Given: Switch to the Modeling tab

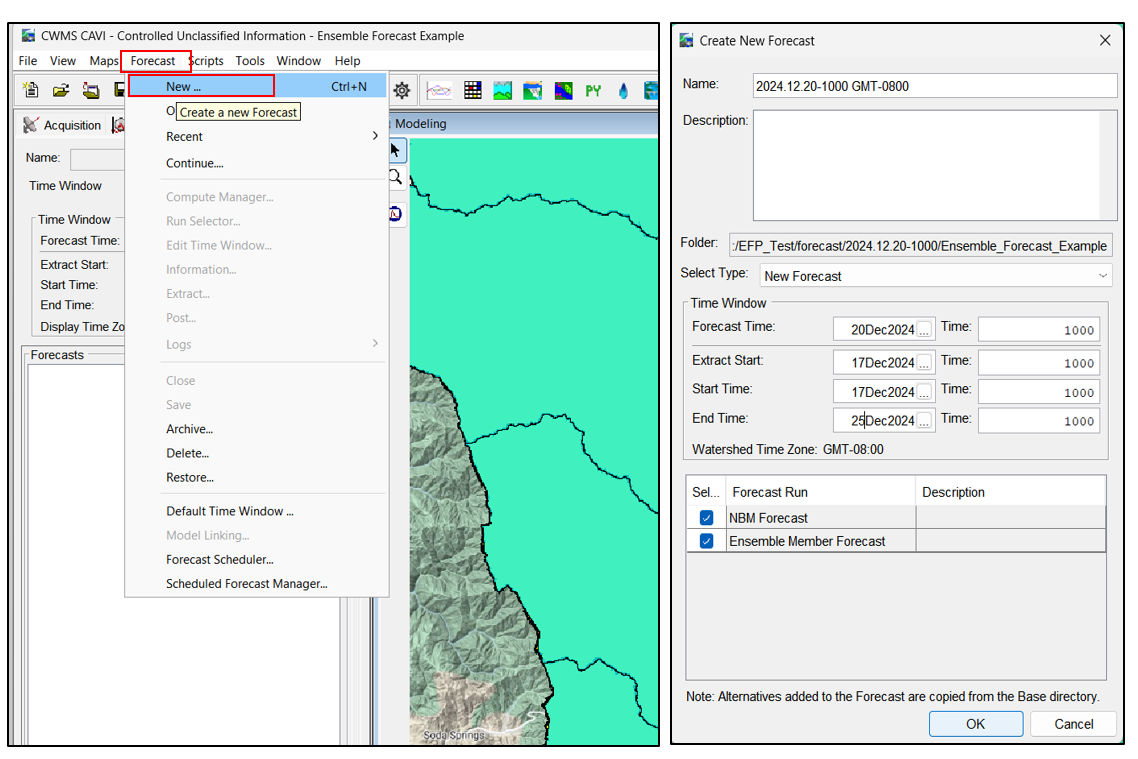Looking at the screenshot, I should [x=420, y=123].
